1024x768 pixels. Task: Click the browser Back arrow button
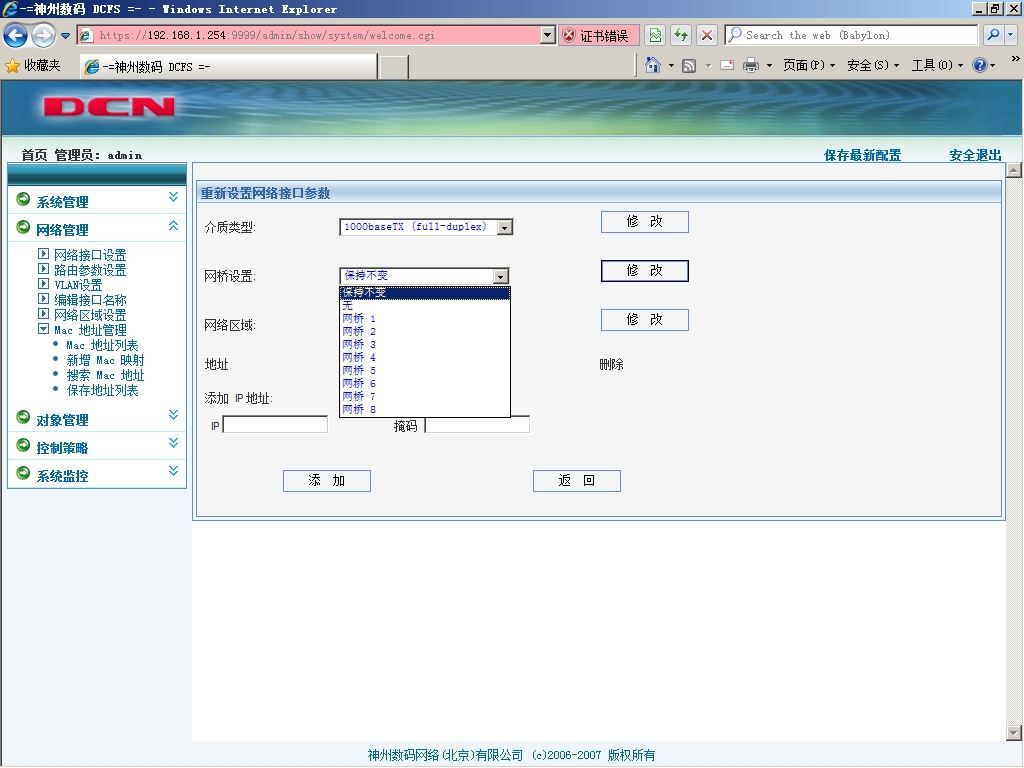(16, 35)
